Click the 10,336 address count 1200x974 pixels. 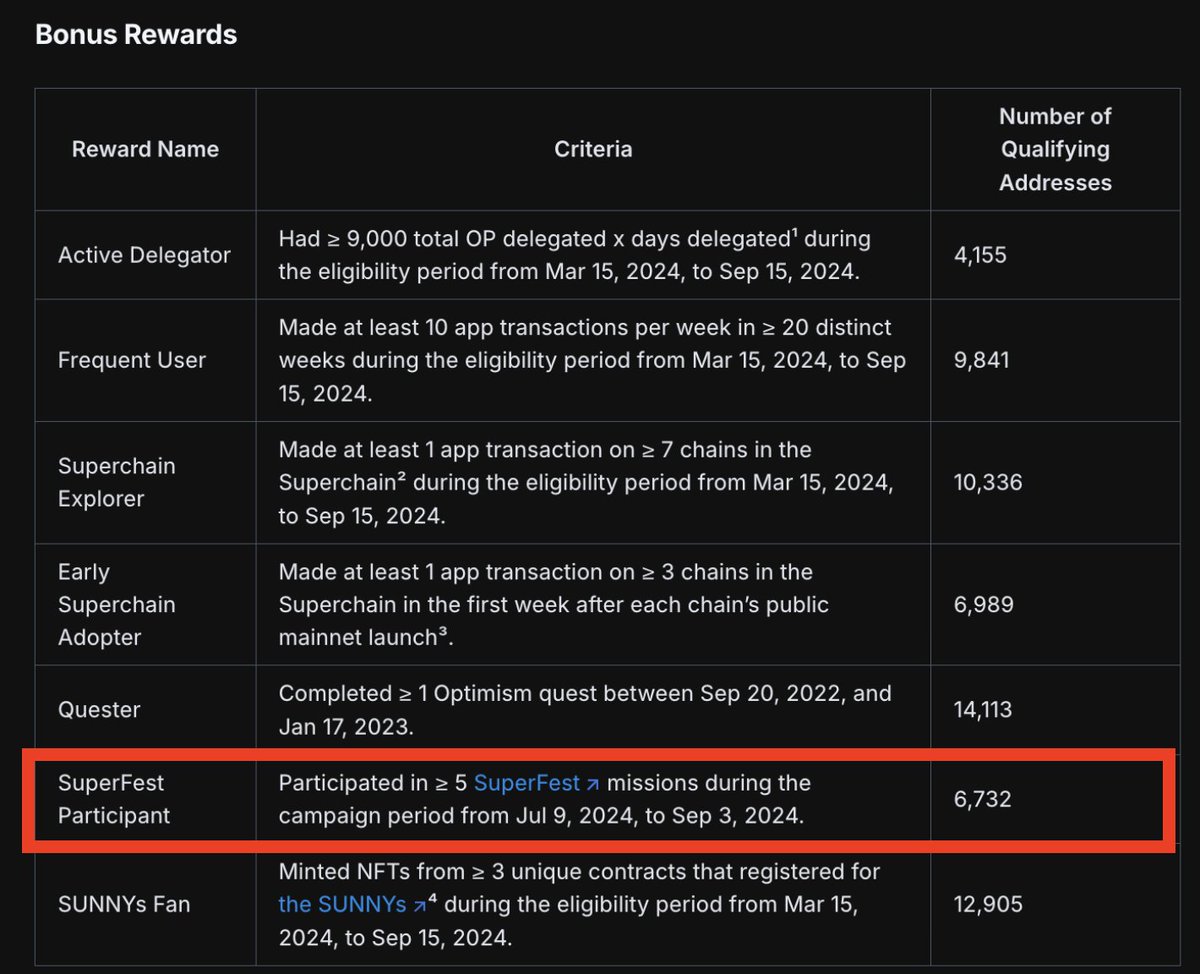pos(988,483)
